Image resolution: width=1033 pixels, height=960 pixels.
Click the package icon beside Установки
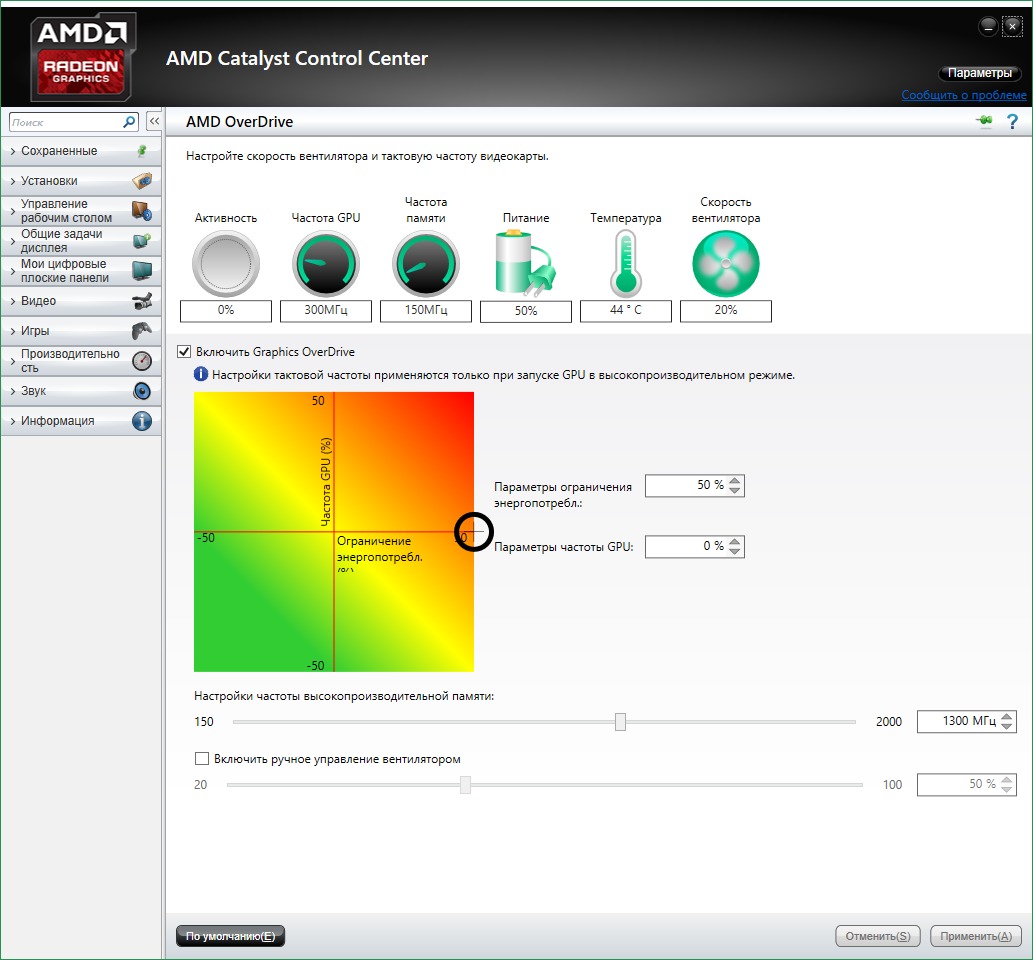pyautogui.click(x=142, y=180)
